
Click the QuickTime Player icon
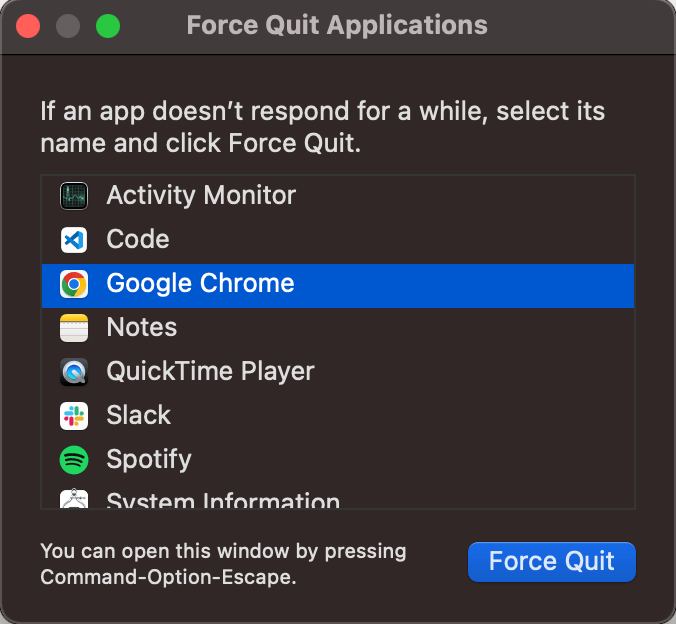click(x=74, y=372)
